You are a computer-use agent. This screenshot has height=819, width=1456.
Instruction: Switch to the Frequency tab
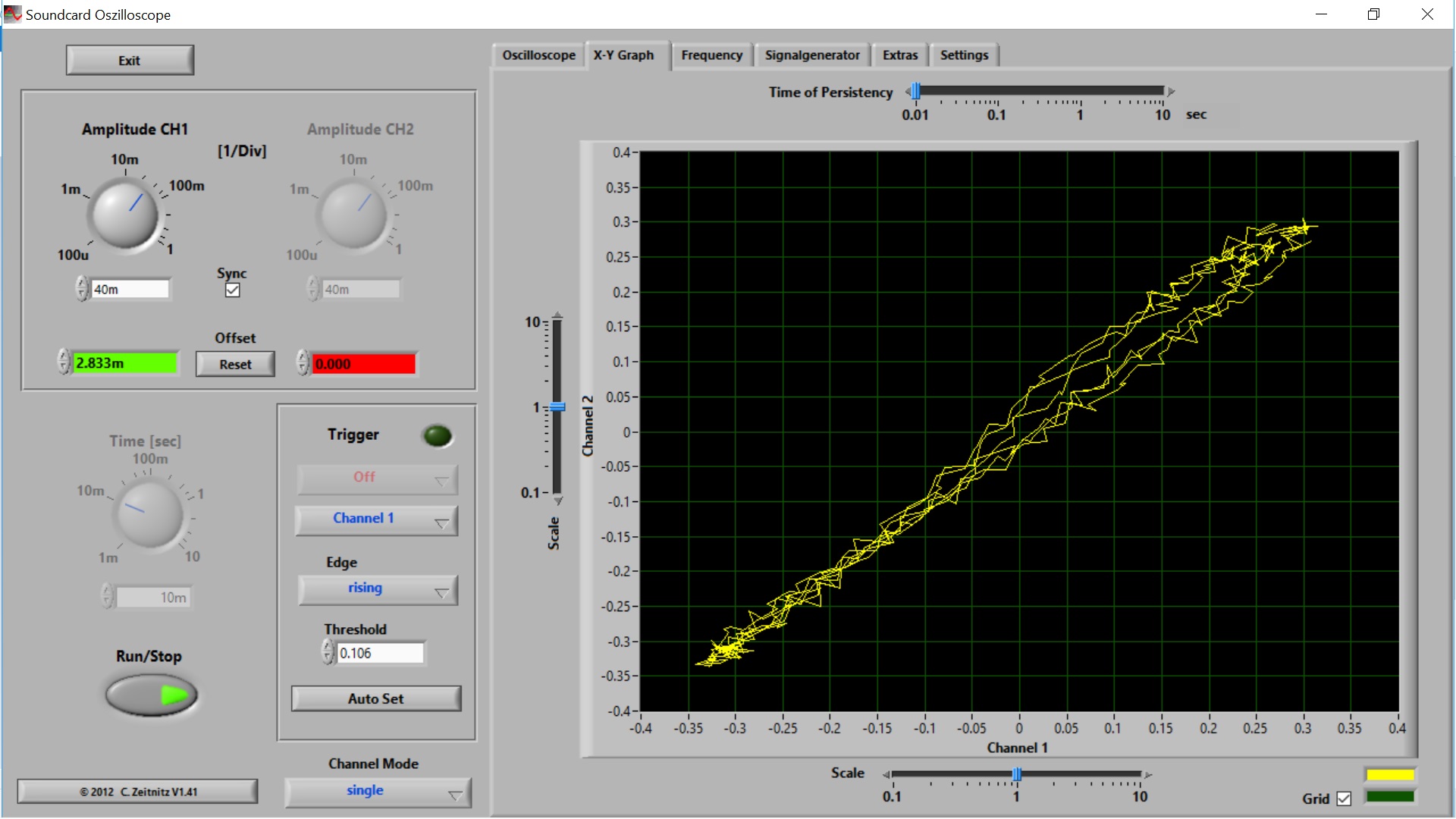coord(711,55)
